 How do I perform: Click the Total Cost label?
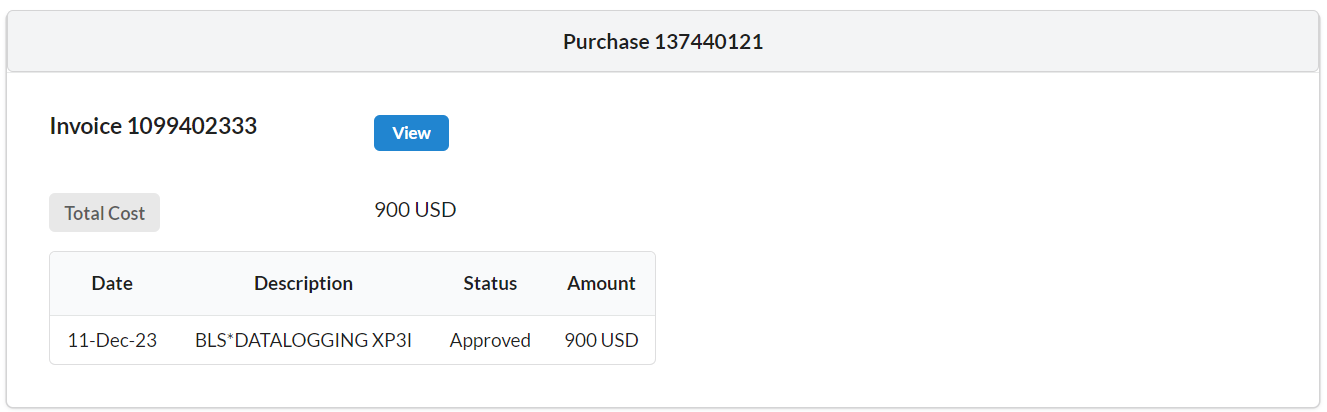(104, 213)
